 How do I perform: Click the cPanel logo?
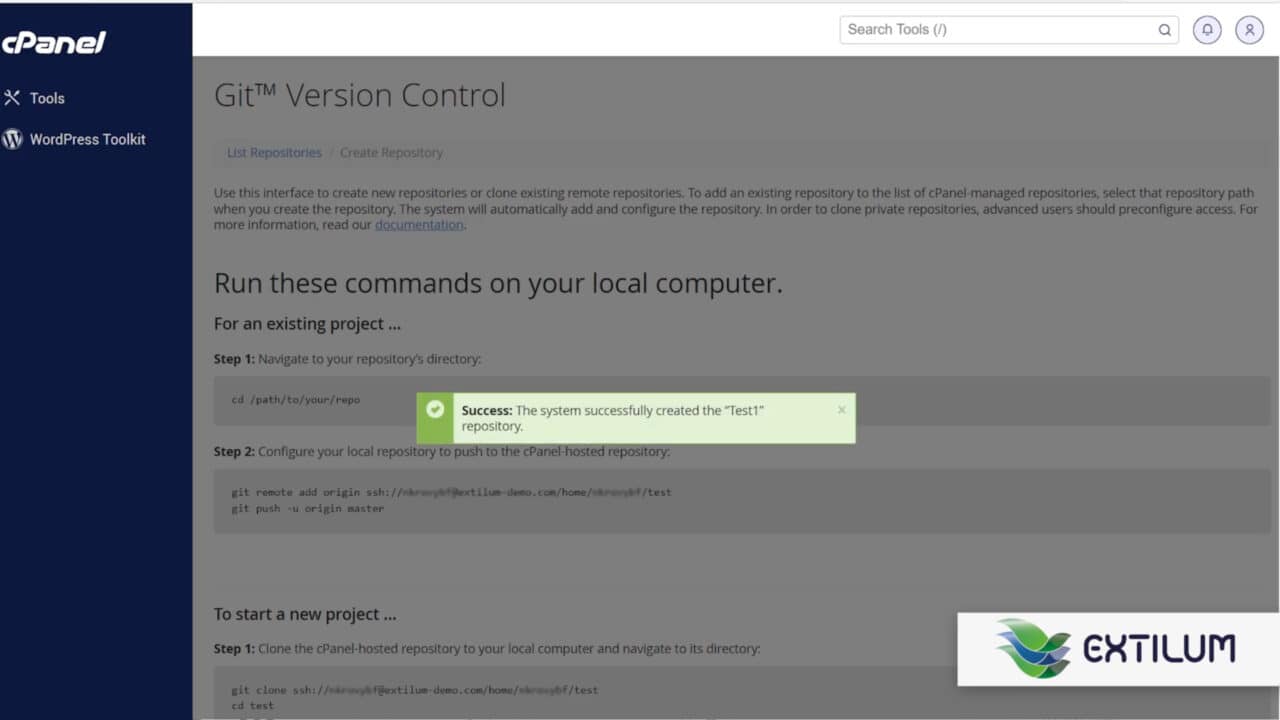pyautogui.click(x=56, y=42)
